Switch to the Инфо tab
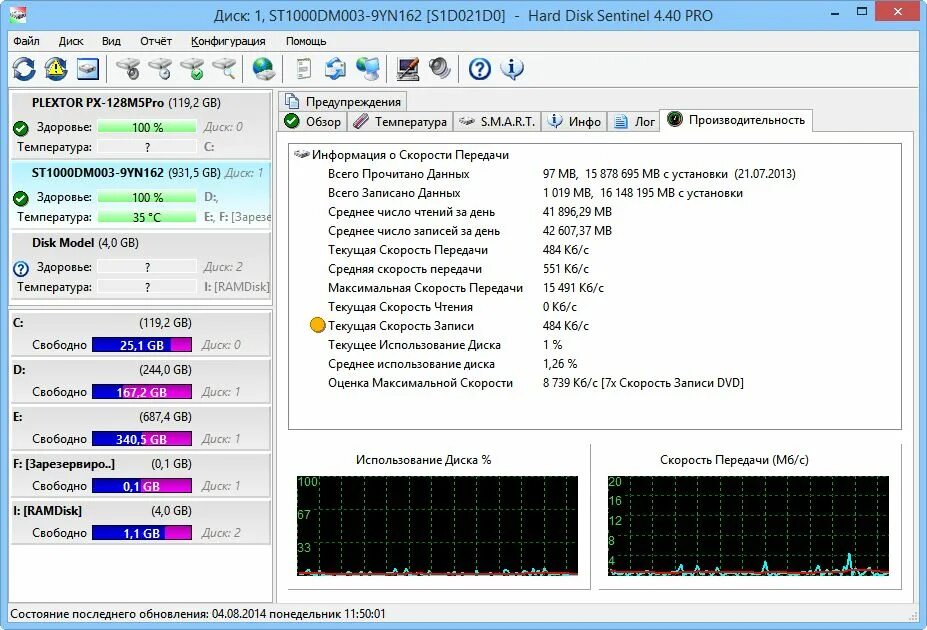Viewport: 927px width, 630px height. pyautogui.click(x=573, y=122)
